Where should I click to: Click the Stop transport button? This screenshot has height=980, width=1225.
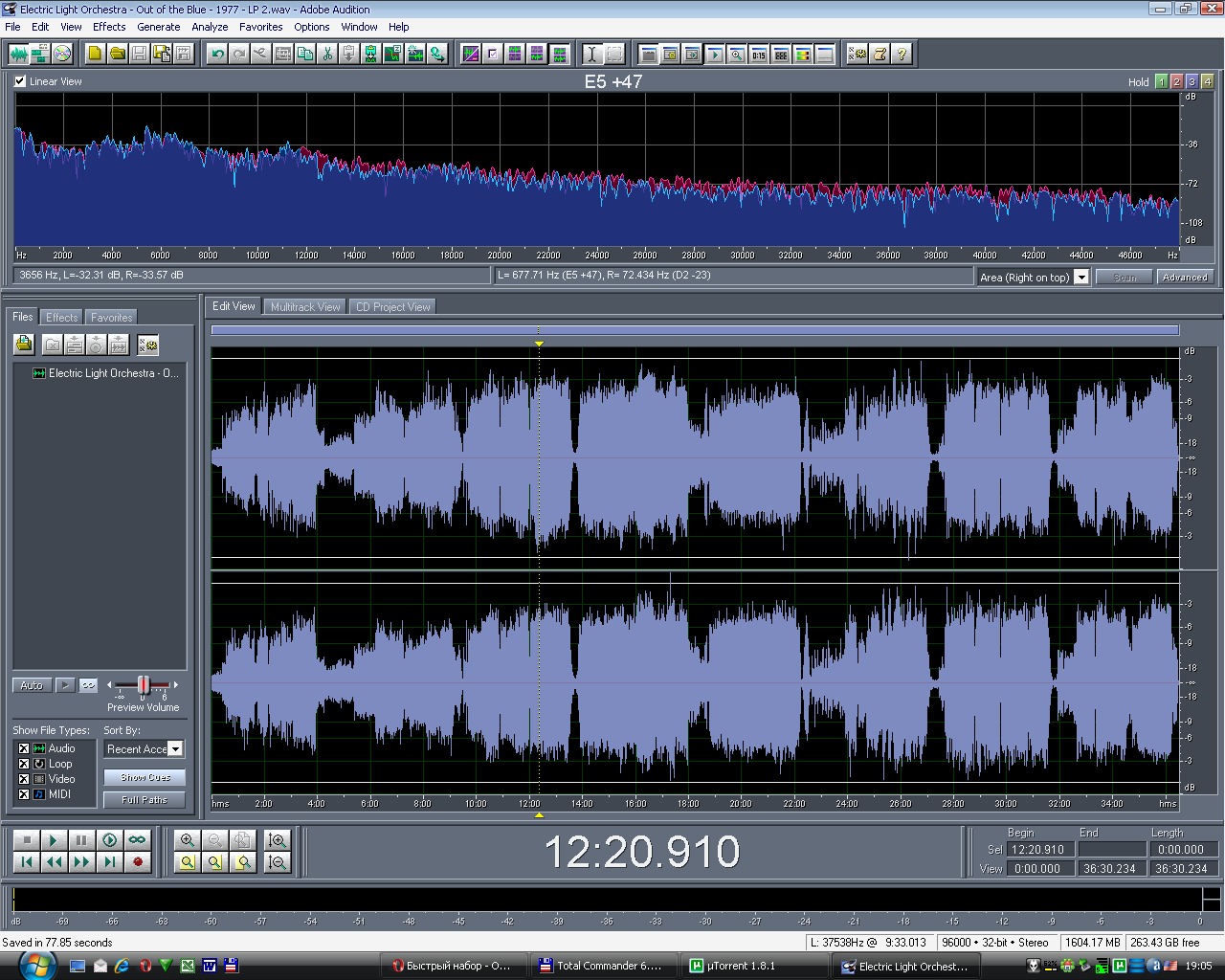pyautogui.click(x=26, y=840)
